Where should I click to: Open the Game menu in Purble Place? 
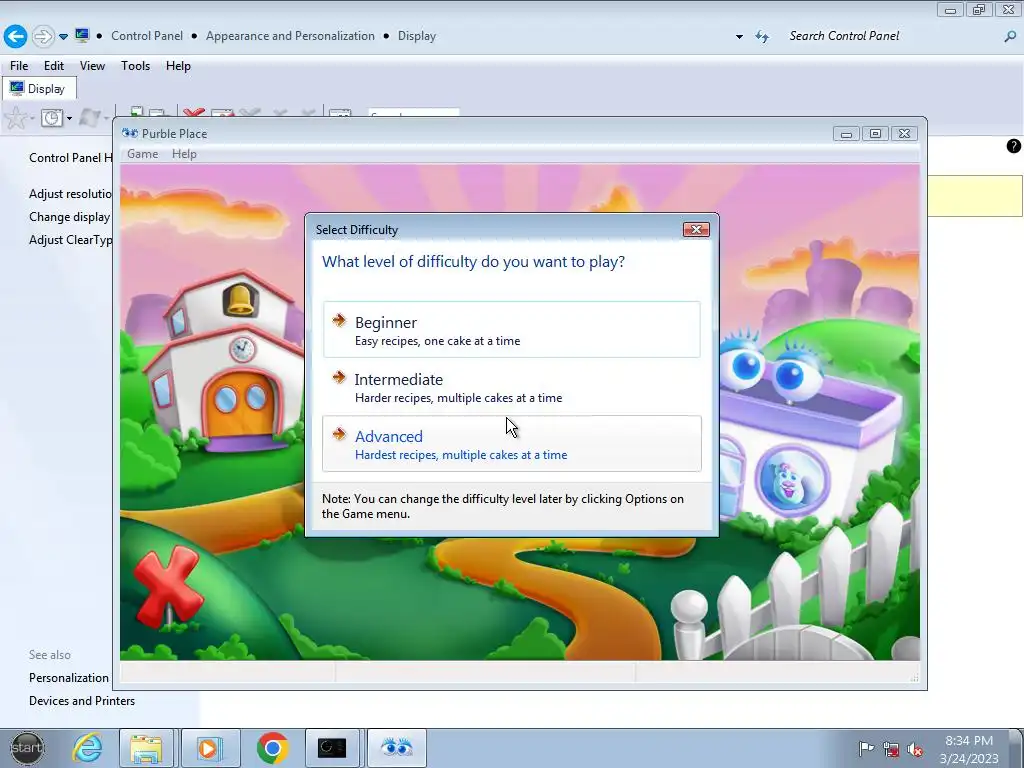pyautogui.click(x=142, y=154)
